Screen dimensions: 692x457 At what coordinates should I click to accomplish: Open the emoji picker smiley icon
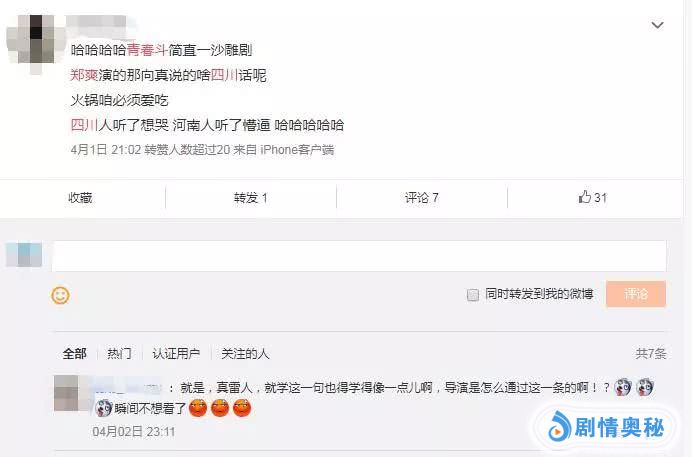[60, 295]
